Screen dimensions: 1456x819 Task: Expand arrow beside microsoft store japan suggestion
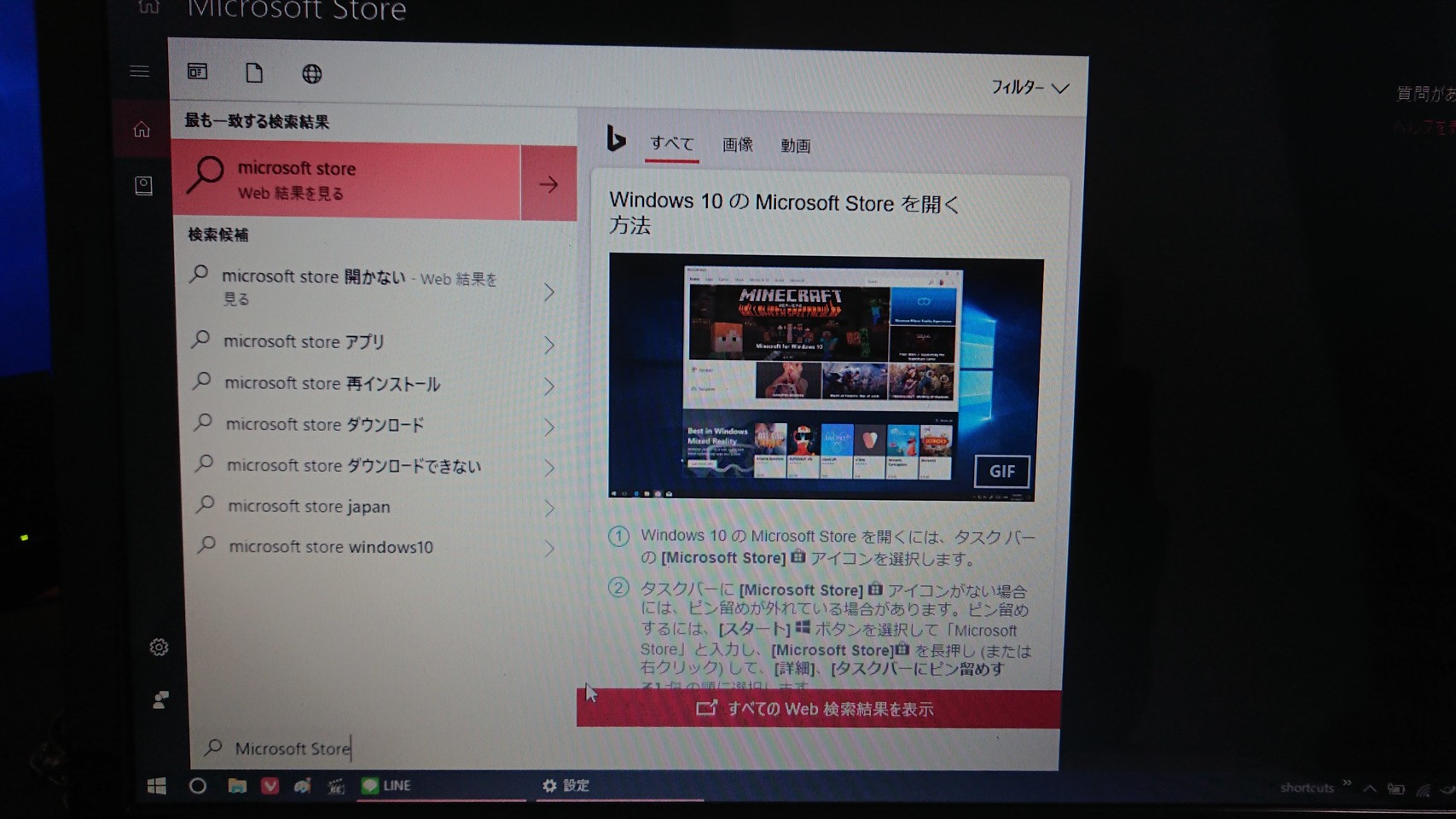click(x=549, y=508)
